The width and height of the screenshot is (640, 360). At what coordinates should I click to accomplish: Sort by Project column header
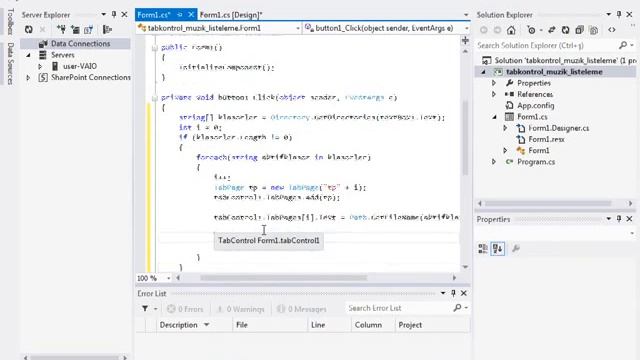(410, 325)
